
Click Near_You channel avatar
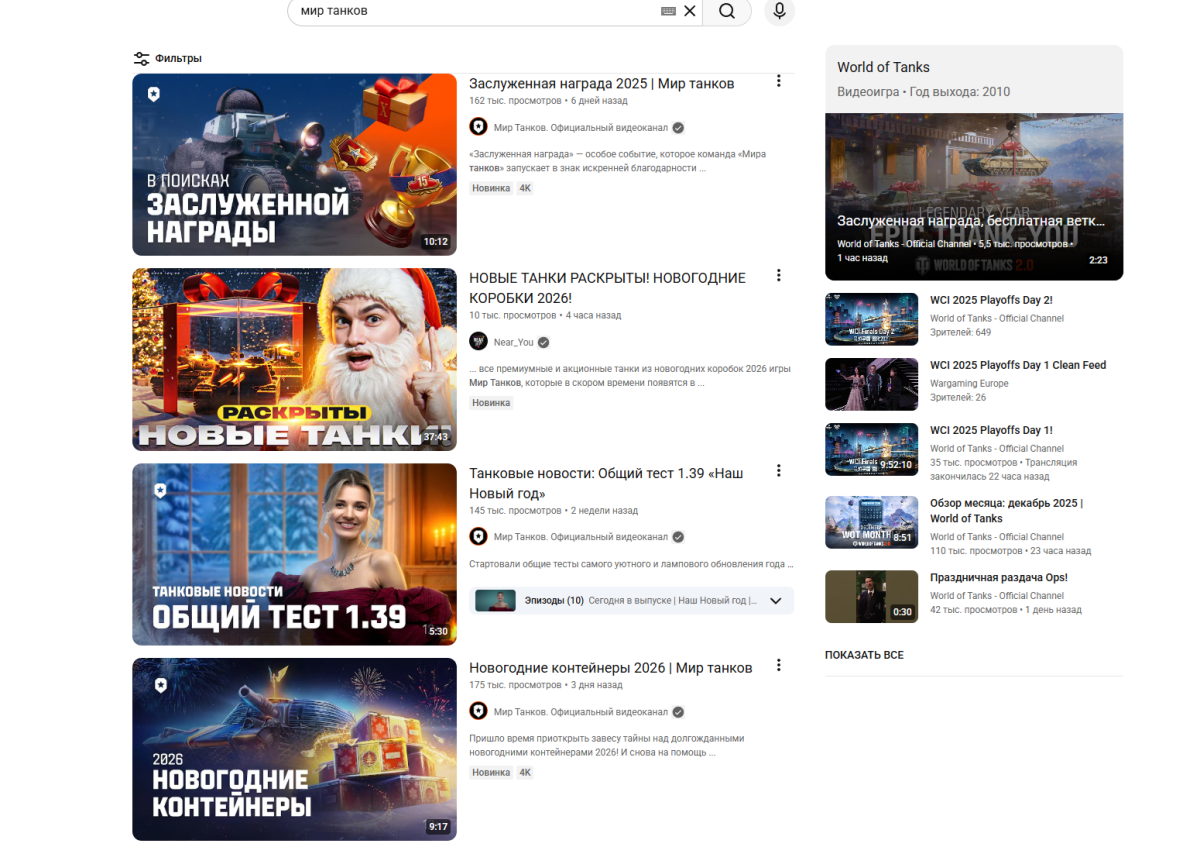click(478, 341)
